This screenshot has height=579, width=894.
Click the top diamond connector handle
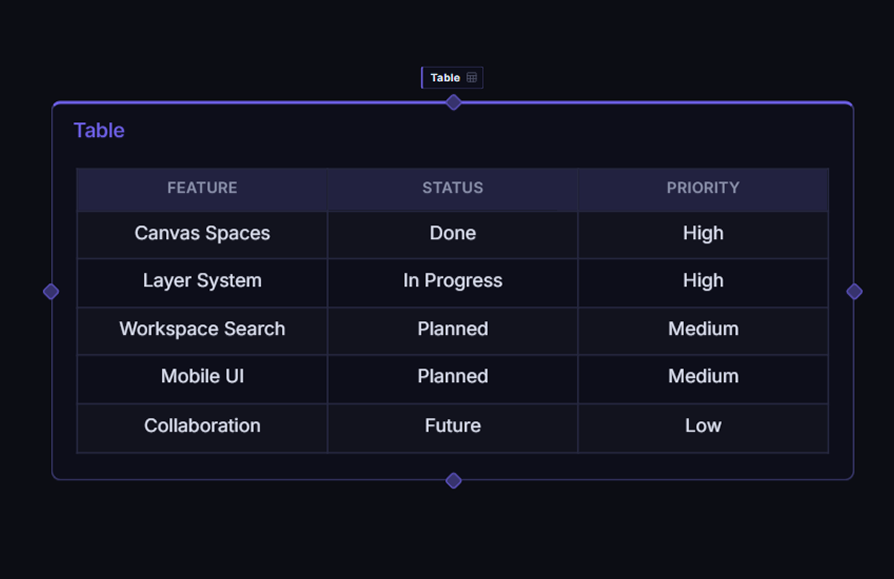coord(453,103)
